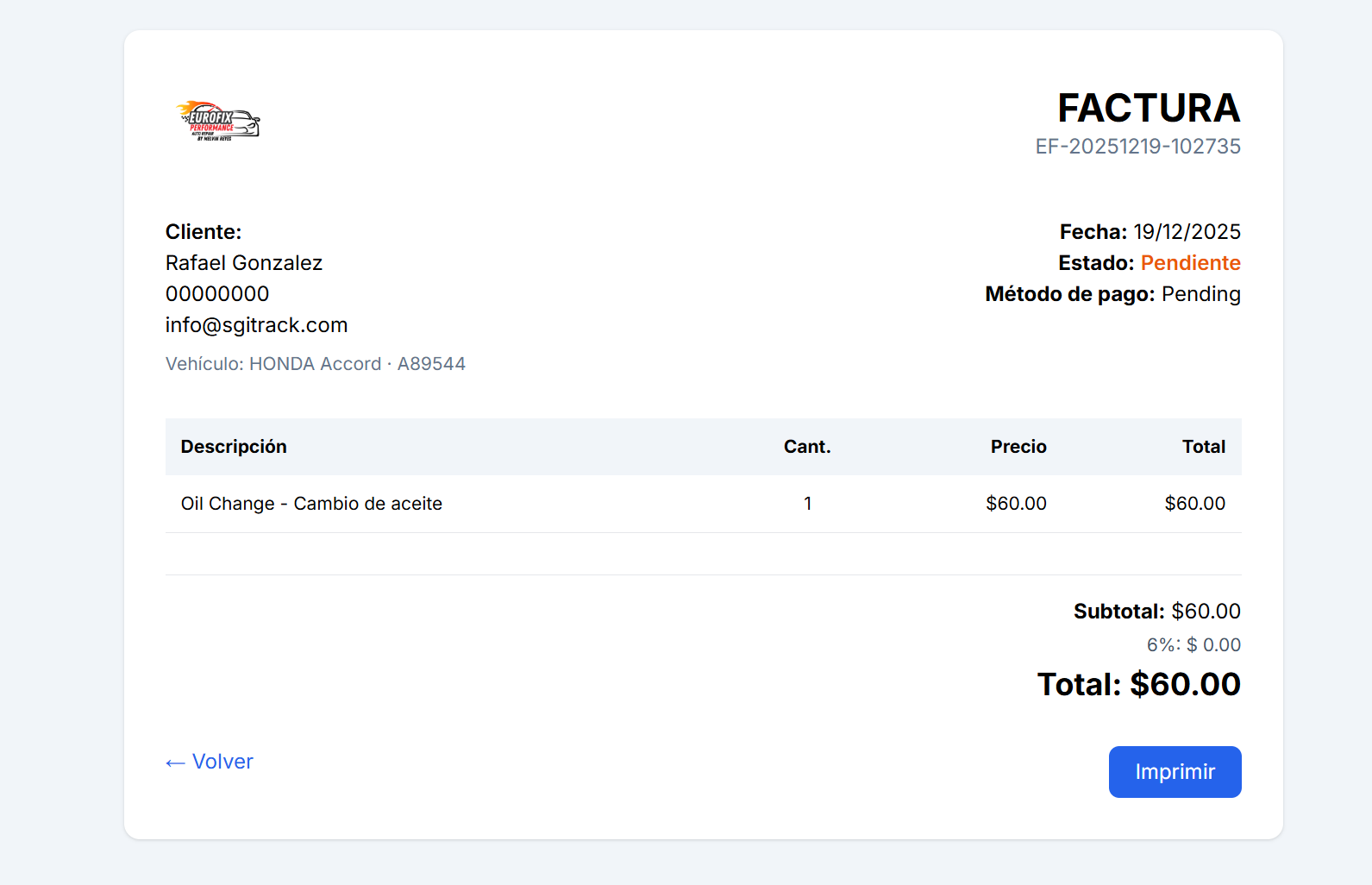Click the Eurofix Performance logo

(x=218, y=121)
